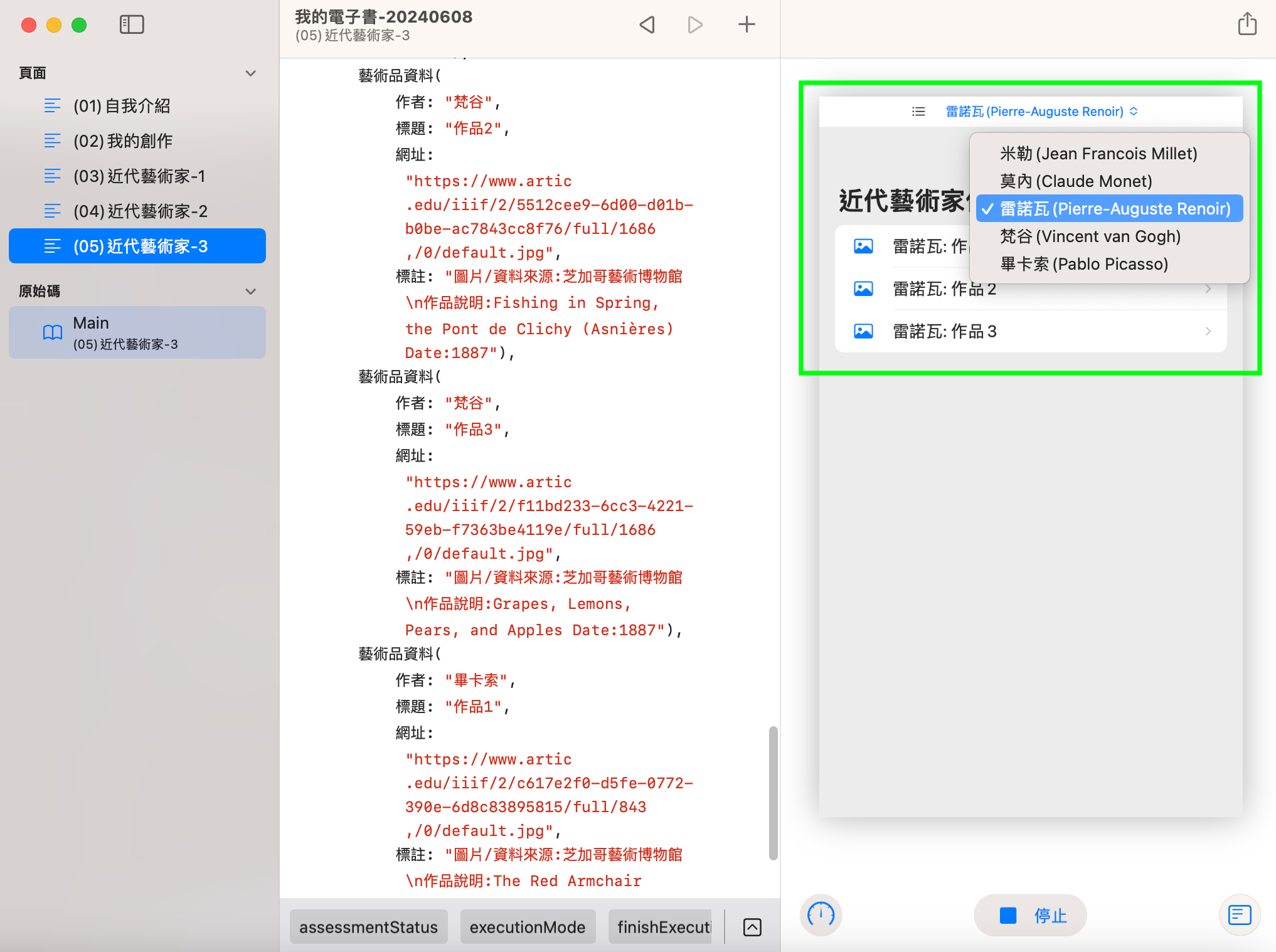Open page (03) 近代藝術家-1
Screen dimensions: 1276x952
(139, 176)
